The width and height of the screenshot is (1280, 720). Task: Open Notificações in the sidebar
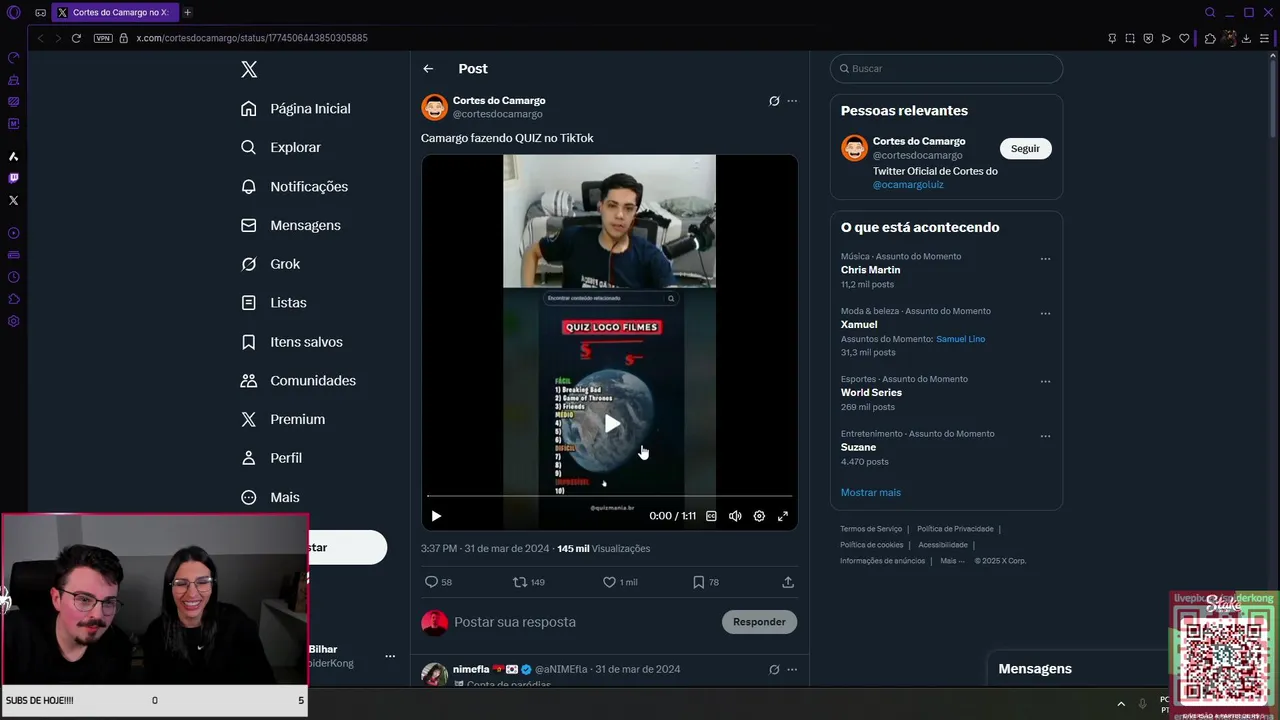coord(295,186)
